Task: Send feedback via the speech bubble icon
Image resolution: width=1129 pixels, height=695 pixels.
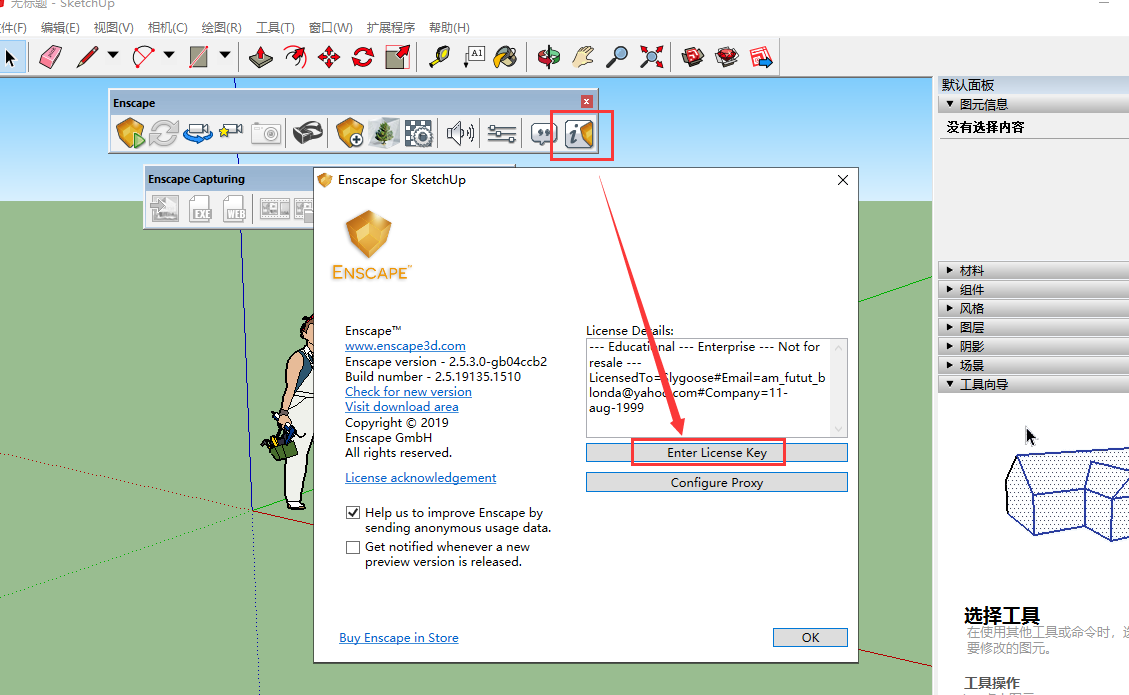Action: coord(546,132)
